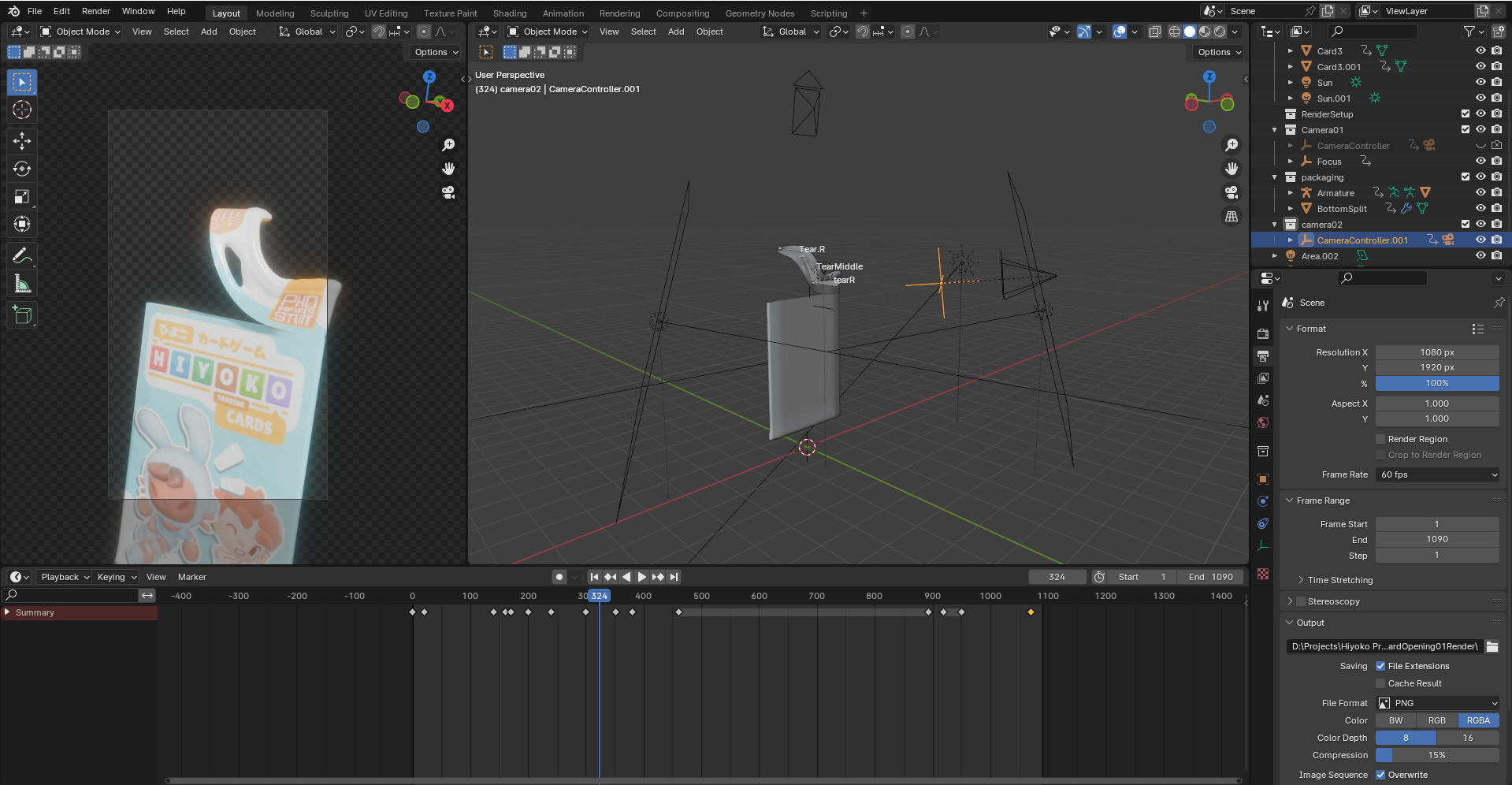Click the orange keyframe diamond in the timeline
This screenshot has width=1512, height=785.
(1031, 612)
